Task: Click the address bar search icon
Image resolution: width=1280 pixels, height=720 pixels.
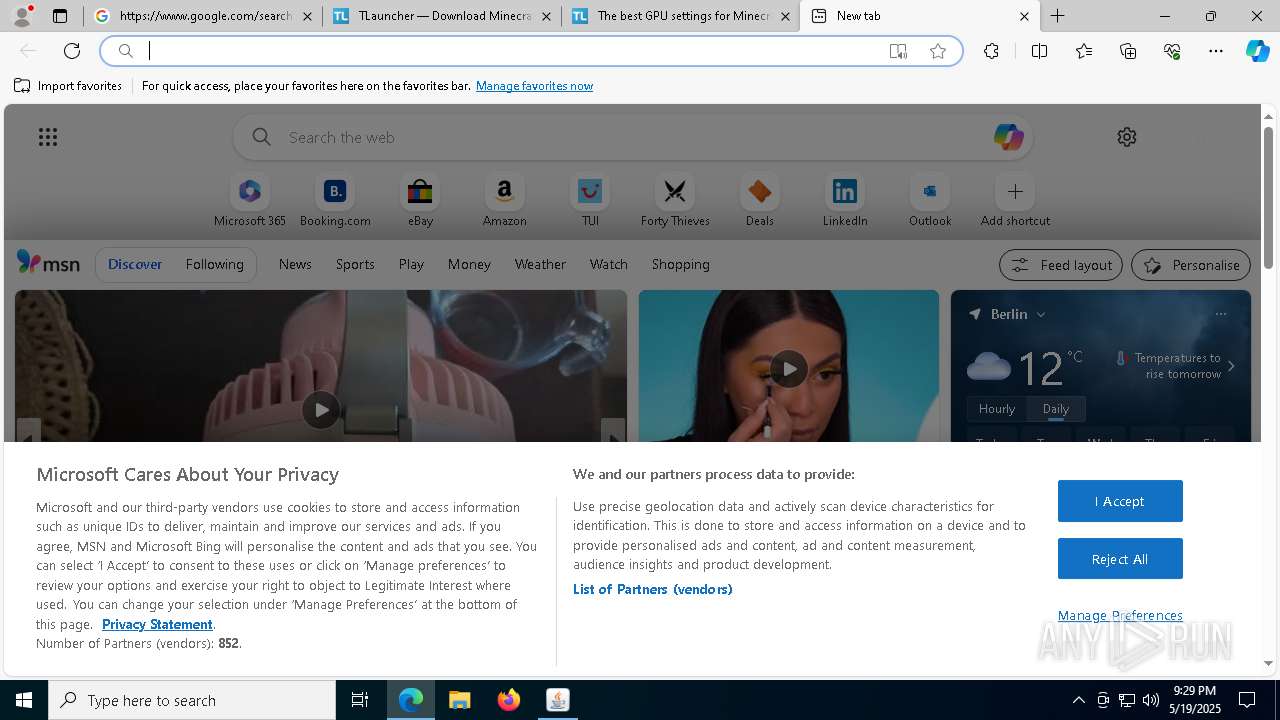Action: tap(126, 51)
